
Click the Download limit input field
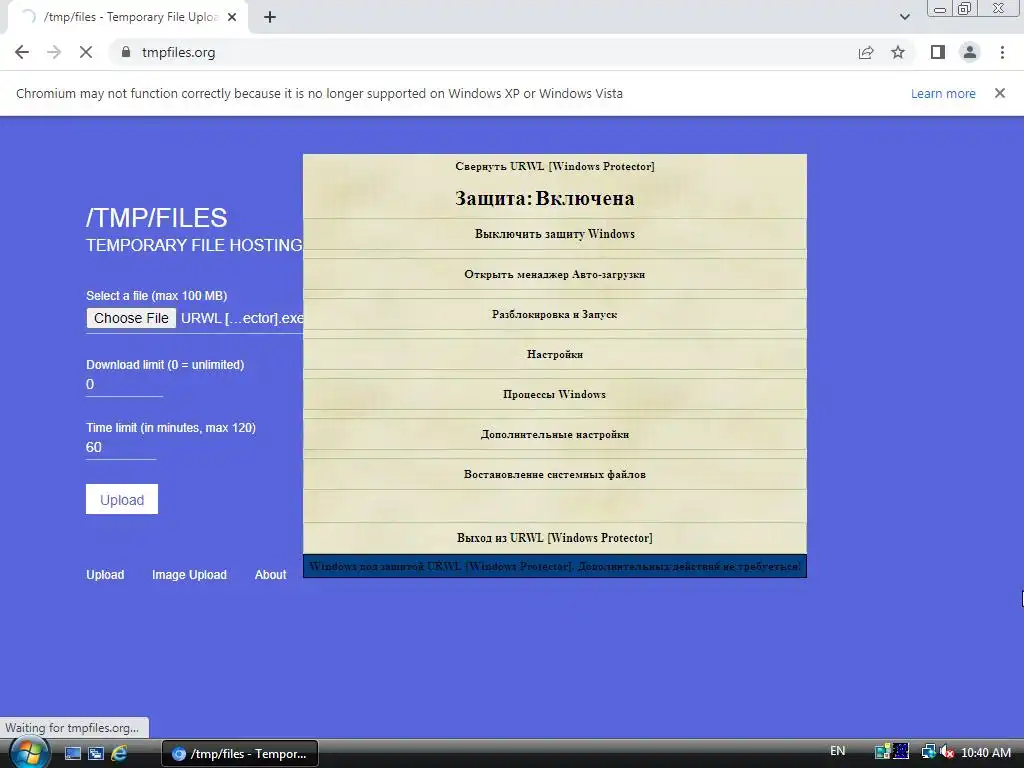click(124, 385)
